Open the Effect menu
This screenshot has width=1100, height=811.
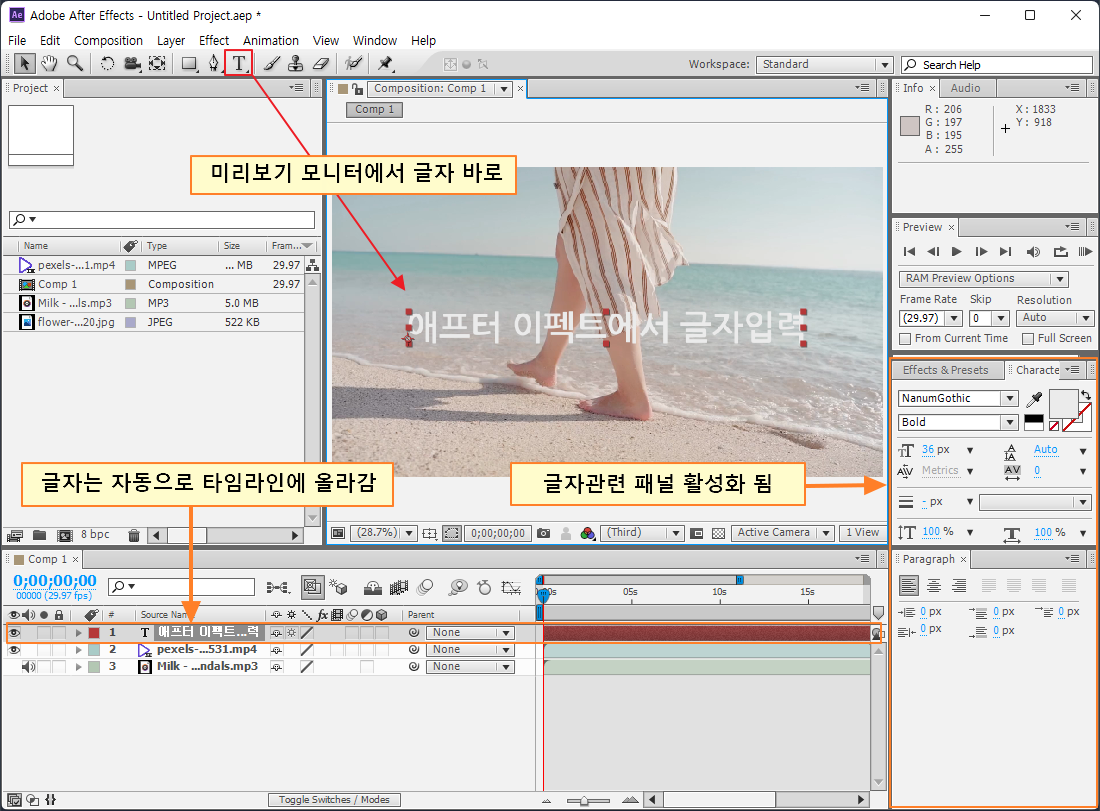coord(213,41)
